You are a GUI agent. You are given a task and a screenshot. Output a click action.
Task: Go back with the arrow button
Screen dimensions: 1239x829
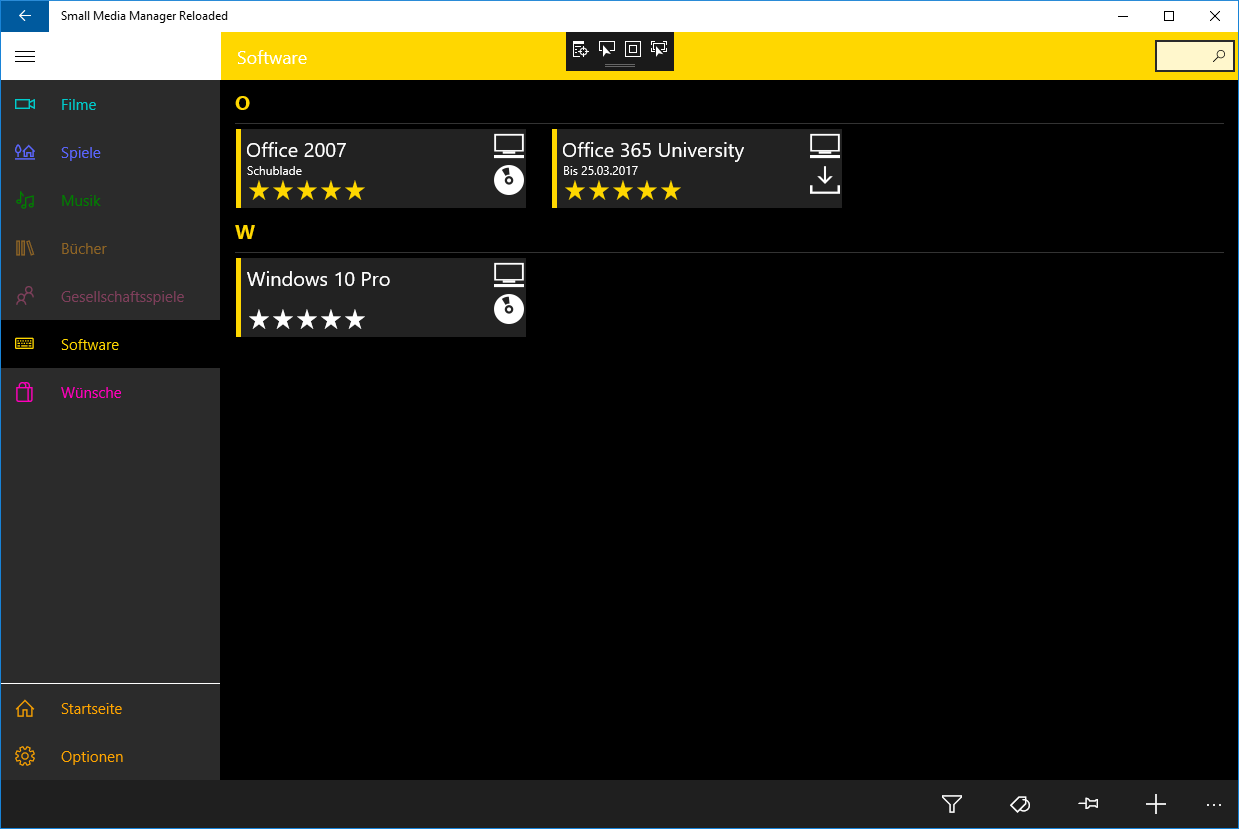point(25,16)
